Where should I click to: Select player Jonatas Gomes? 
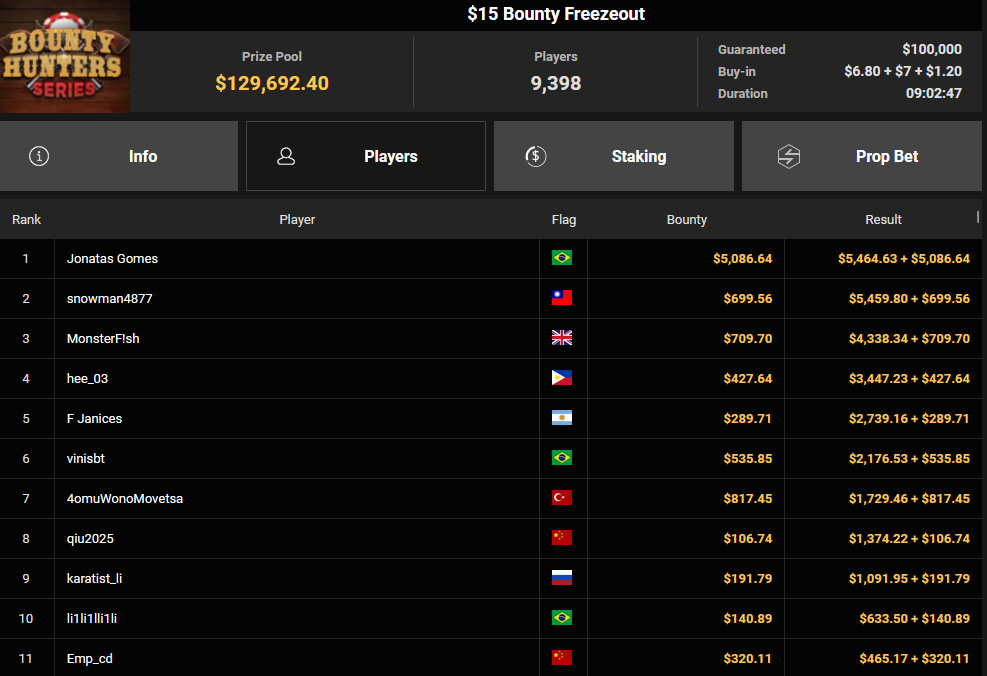point(112,258)
